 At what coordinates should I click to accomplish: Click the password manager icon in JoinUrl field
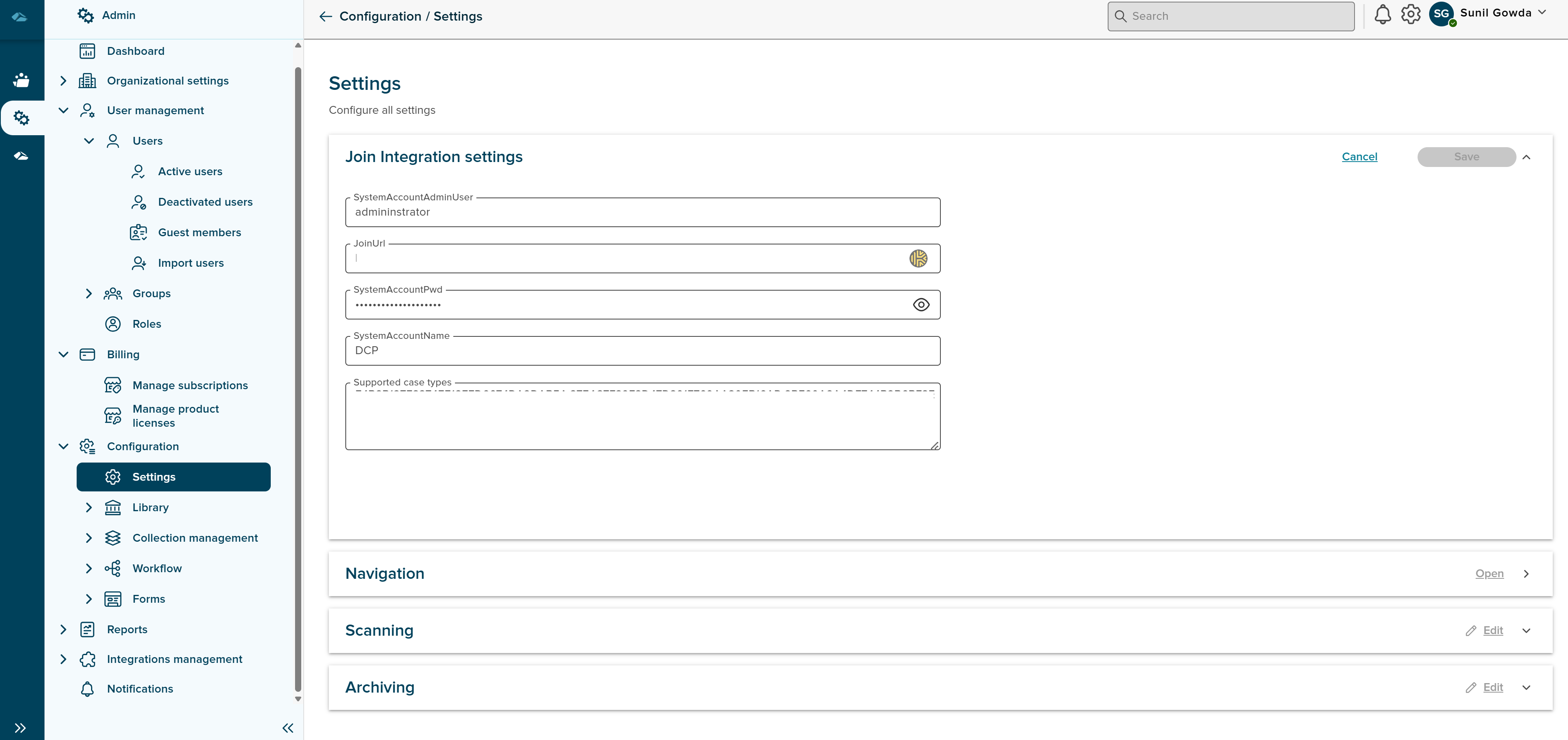918,258
